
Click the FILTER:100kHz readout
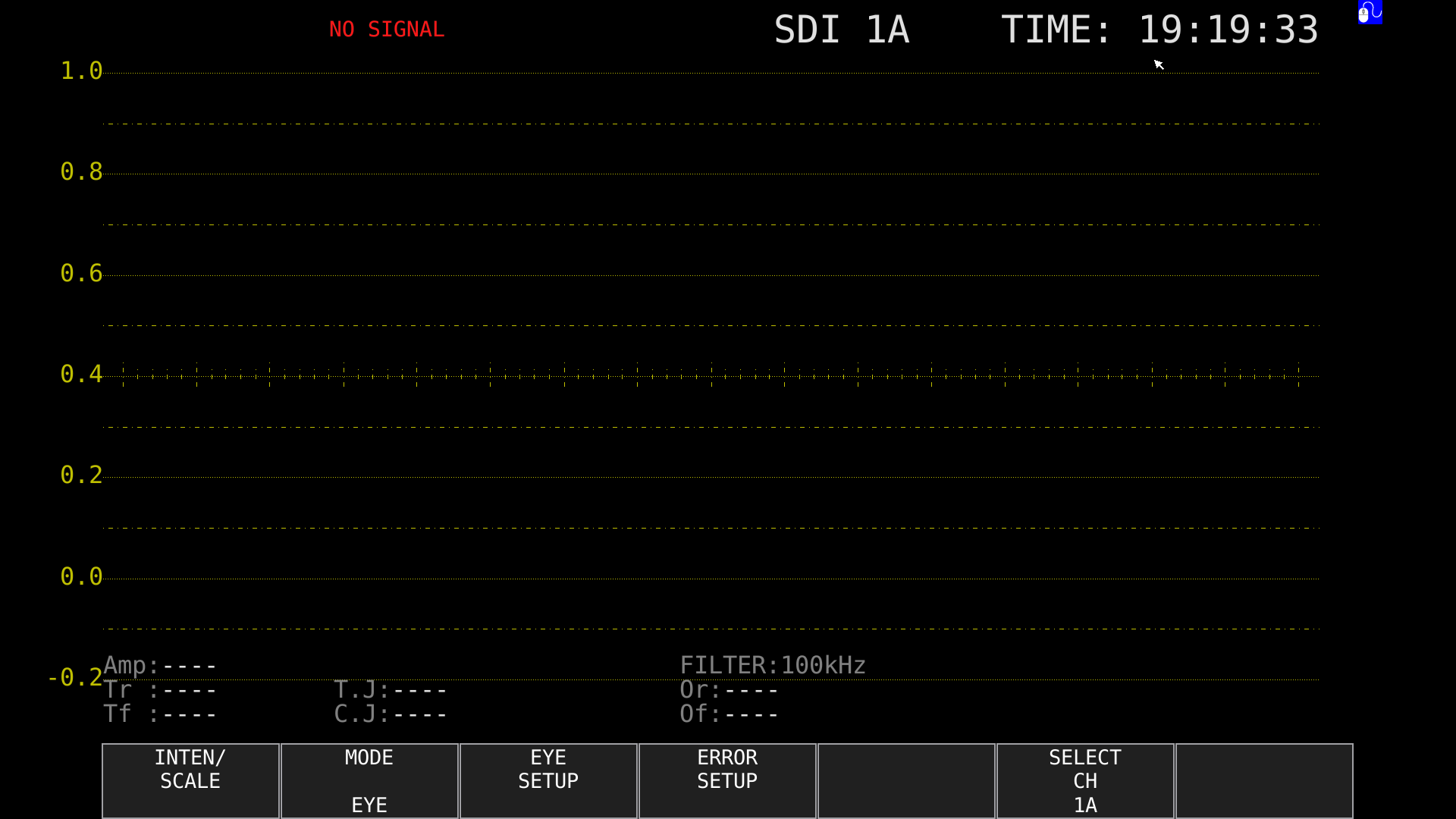[x=773, y=665]
